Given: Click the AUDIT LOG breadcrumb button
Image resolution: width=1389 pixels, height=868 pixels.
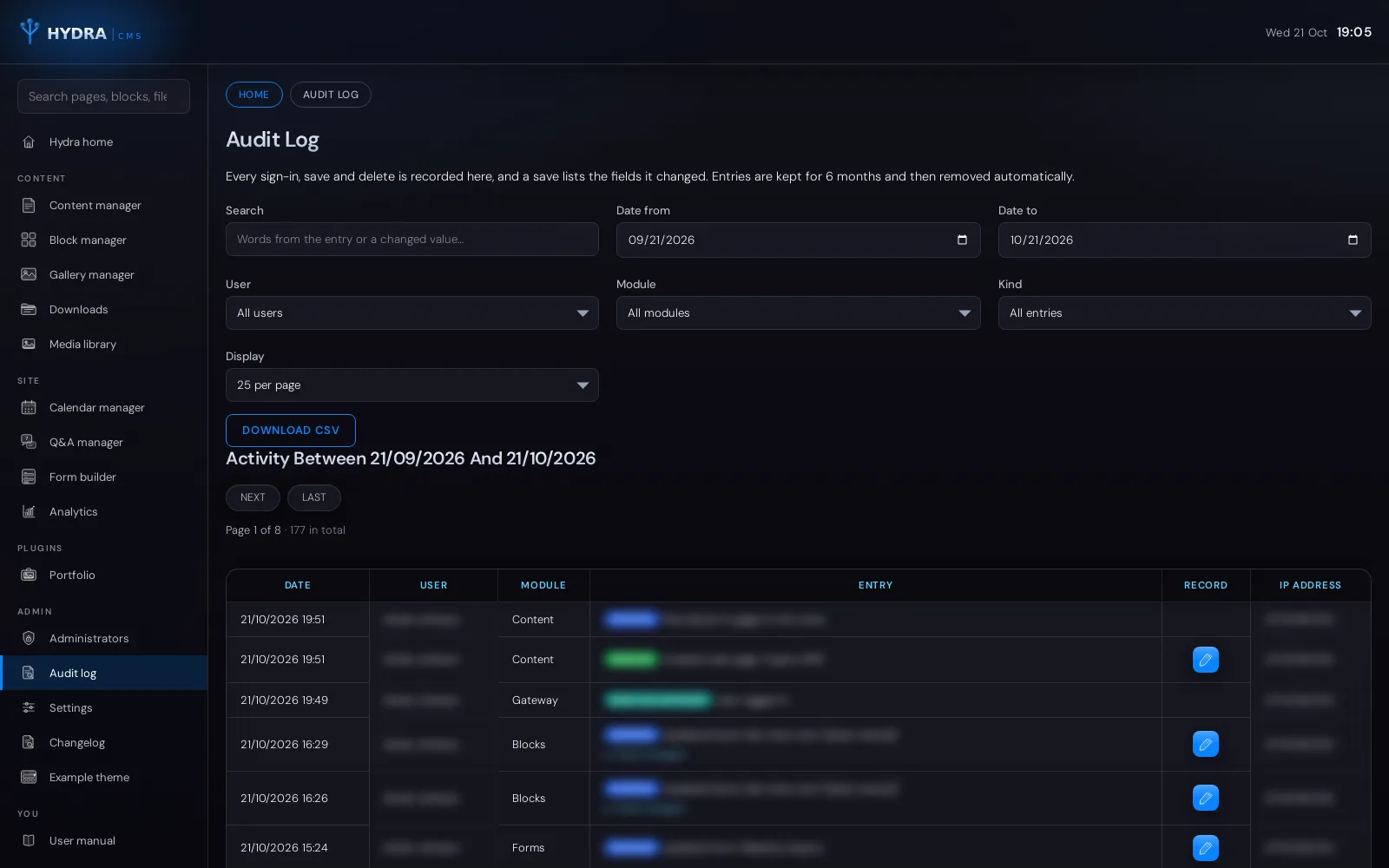Looking at the screenshot, I should pos(331,95).
